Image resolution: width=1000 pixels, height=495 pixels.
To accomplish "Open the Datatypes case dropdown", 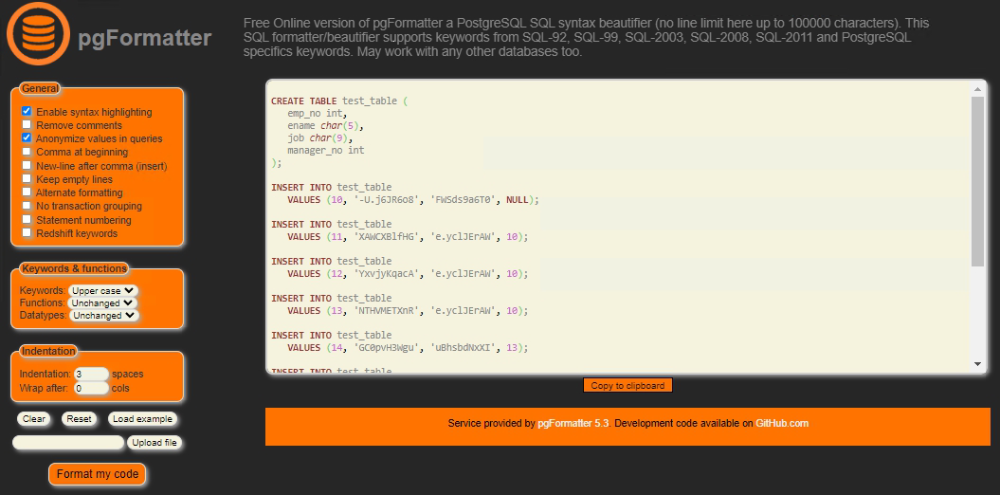I will [103, 315].
